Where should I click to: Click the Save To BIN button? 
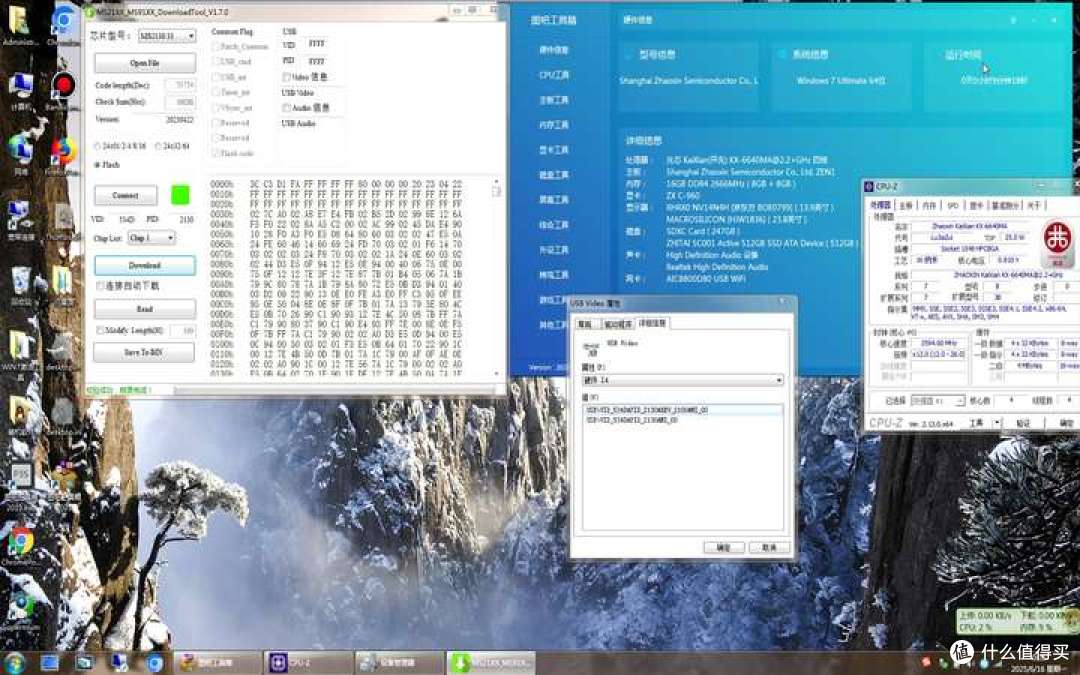[x=144, y=352]
